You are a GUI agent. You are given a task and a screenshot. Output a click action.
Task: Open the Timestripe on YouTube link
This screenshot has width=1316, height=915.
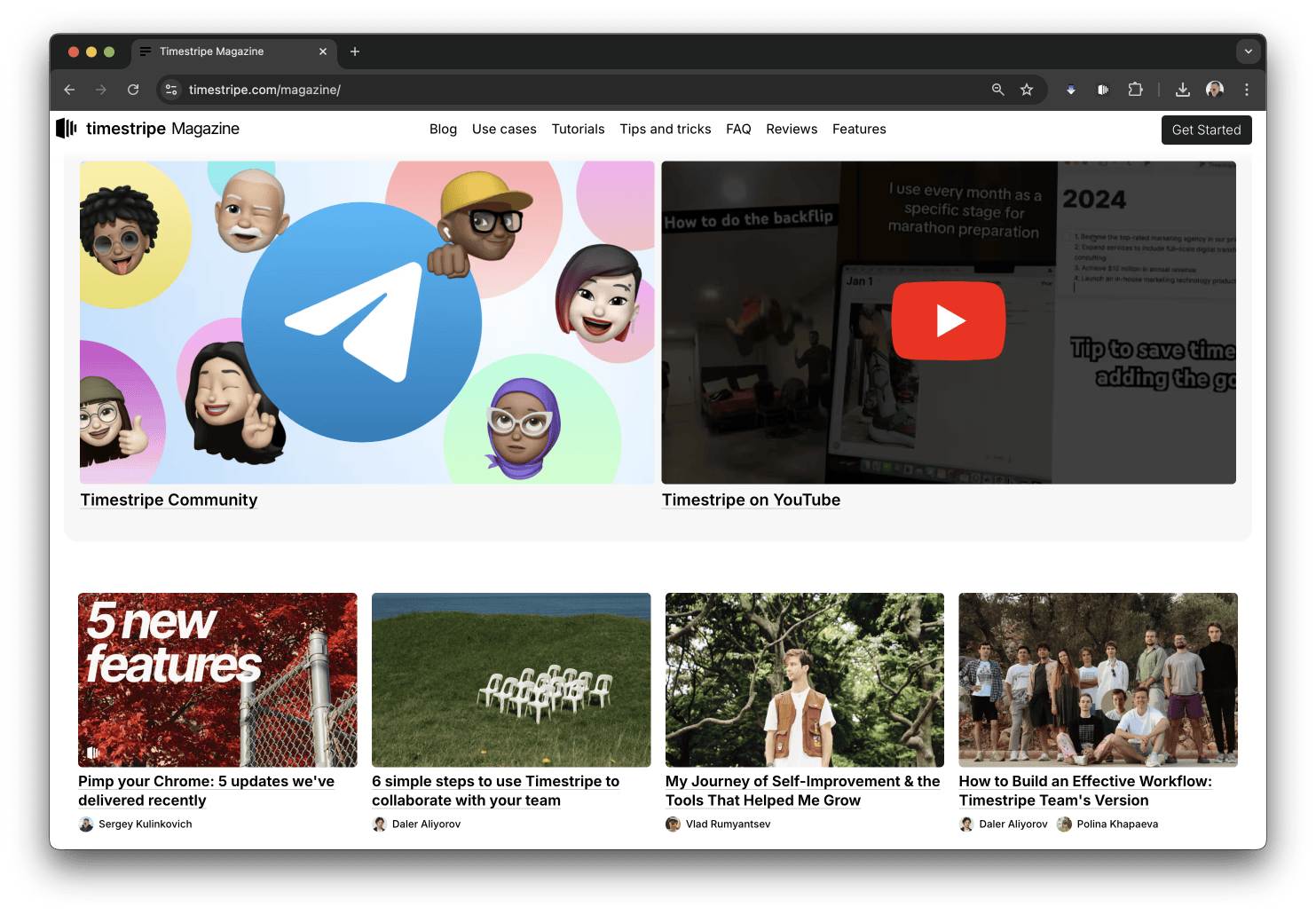[752, 500]
